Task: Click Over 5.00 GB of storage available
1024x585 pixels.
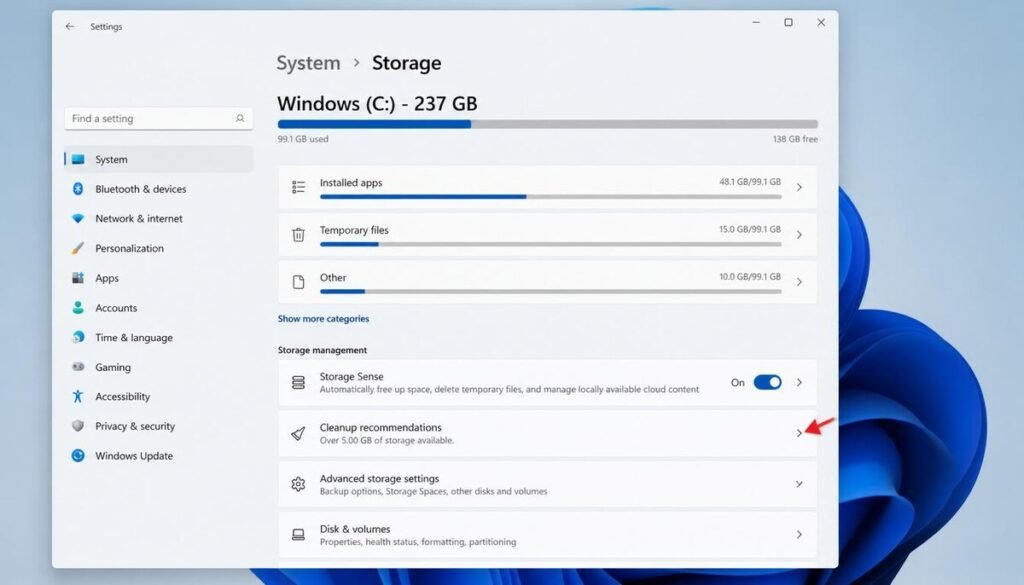Action: point(387,440)
